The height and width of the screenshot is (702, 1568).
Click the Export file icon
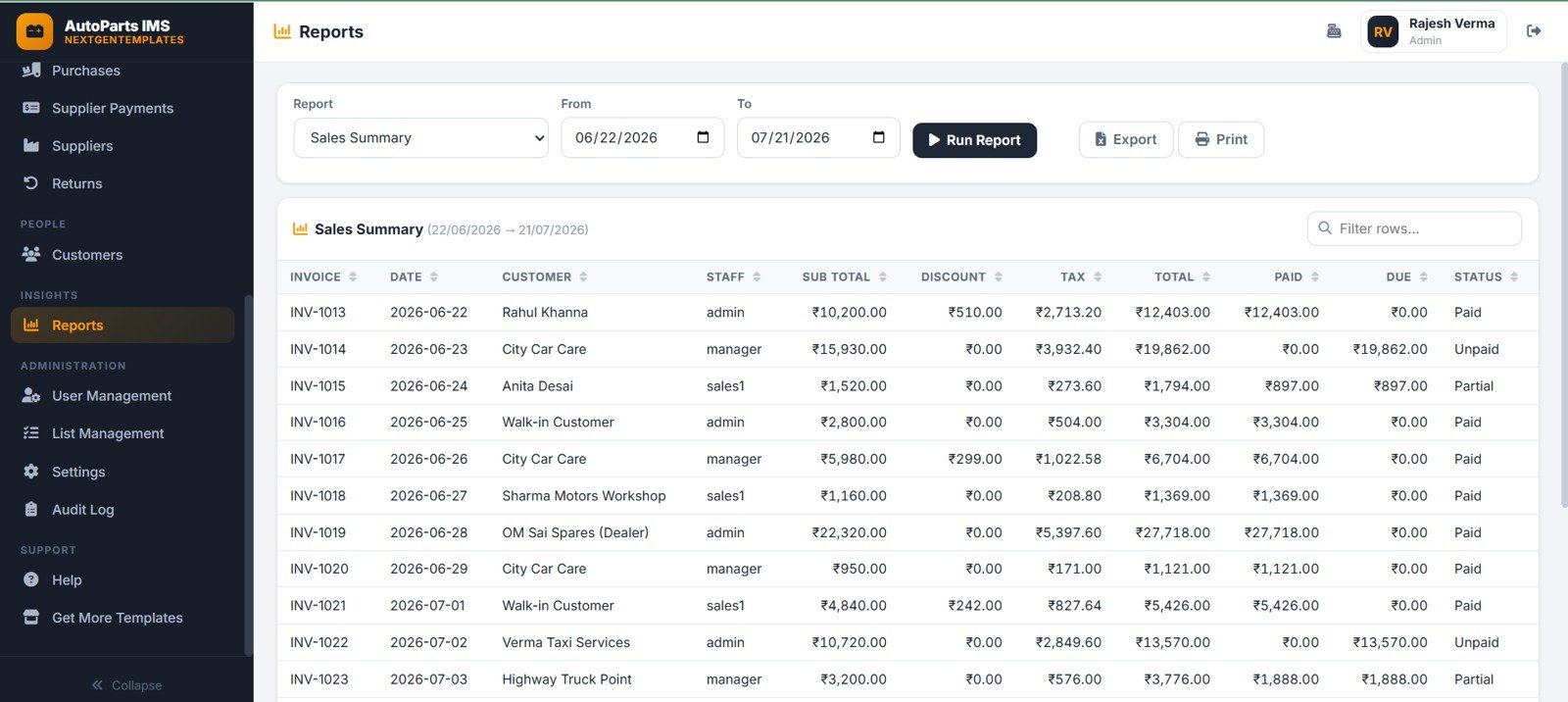point(1101,139)
